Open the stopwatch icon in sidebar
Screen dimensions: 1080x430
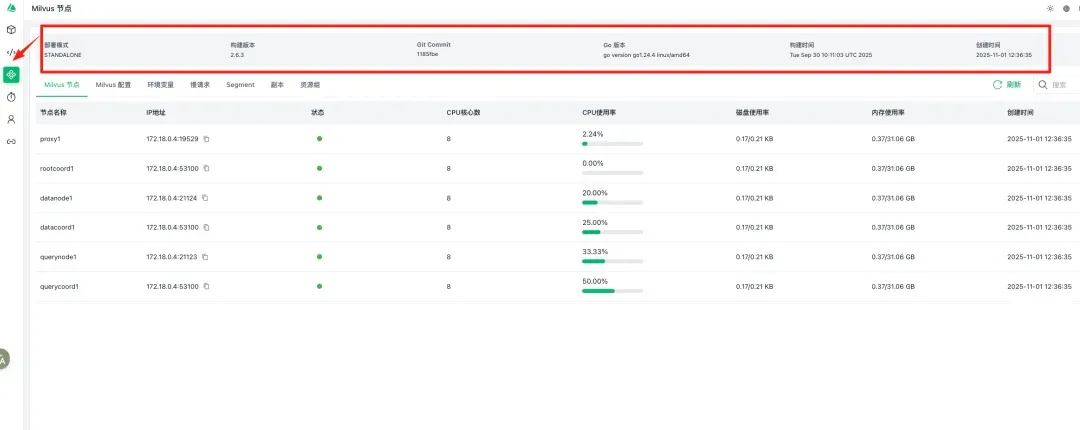coord(11,97)
